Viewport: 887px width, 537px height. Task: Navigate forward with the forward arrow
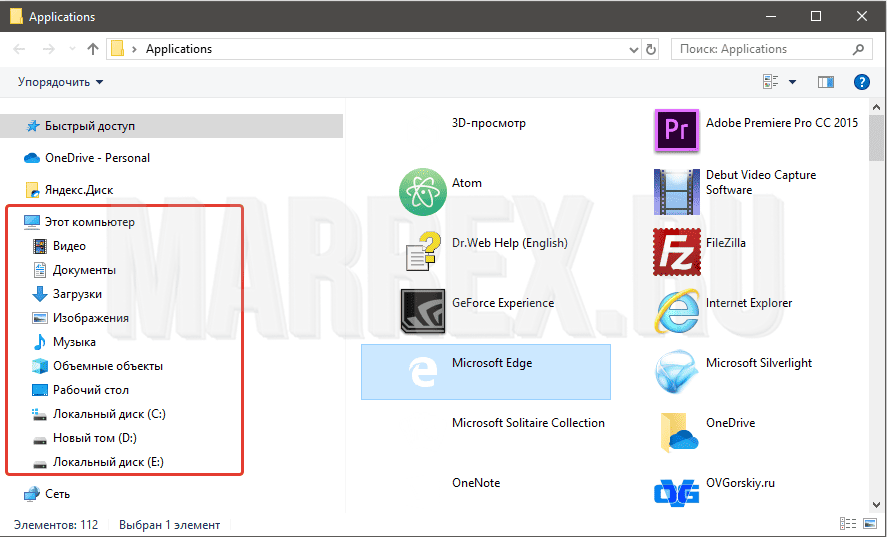coord(49,49)
